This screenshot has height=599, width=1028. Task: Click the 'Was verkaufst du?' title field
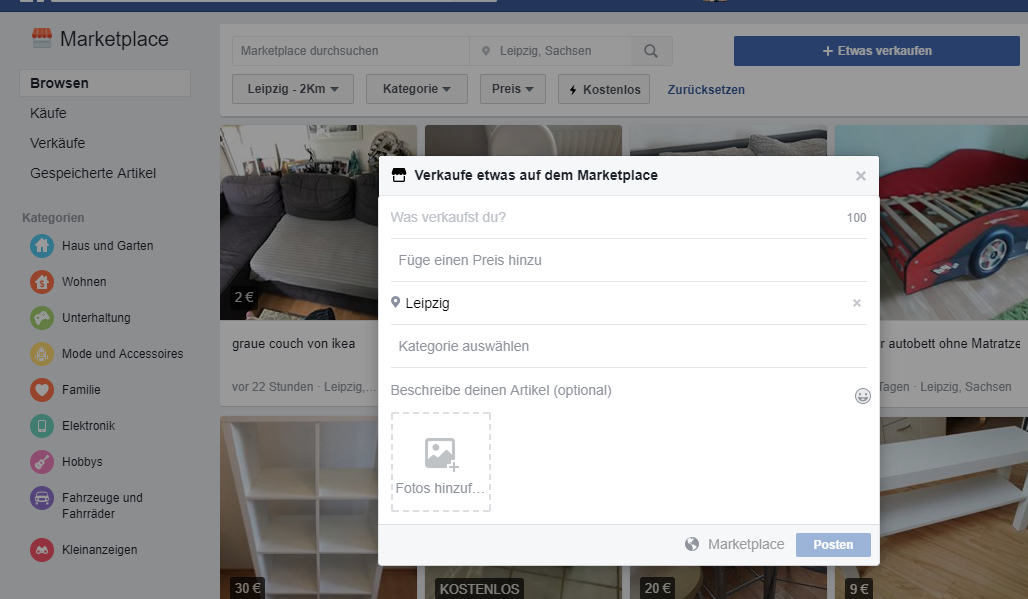[x=610, y=217]
